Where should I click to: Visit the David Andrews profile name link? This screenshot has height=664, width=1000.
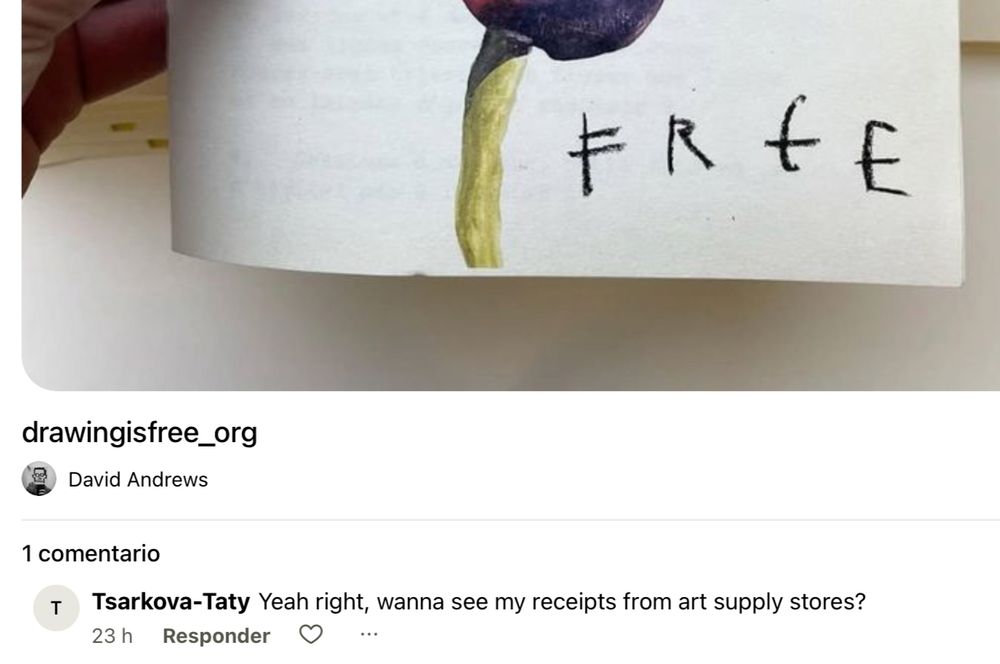coord(138,480)
